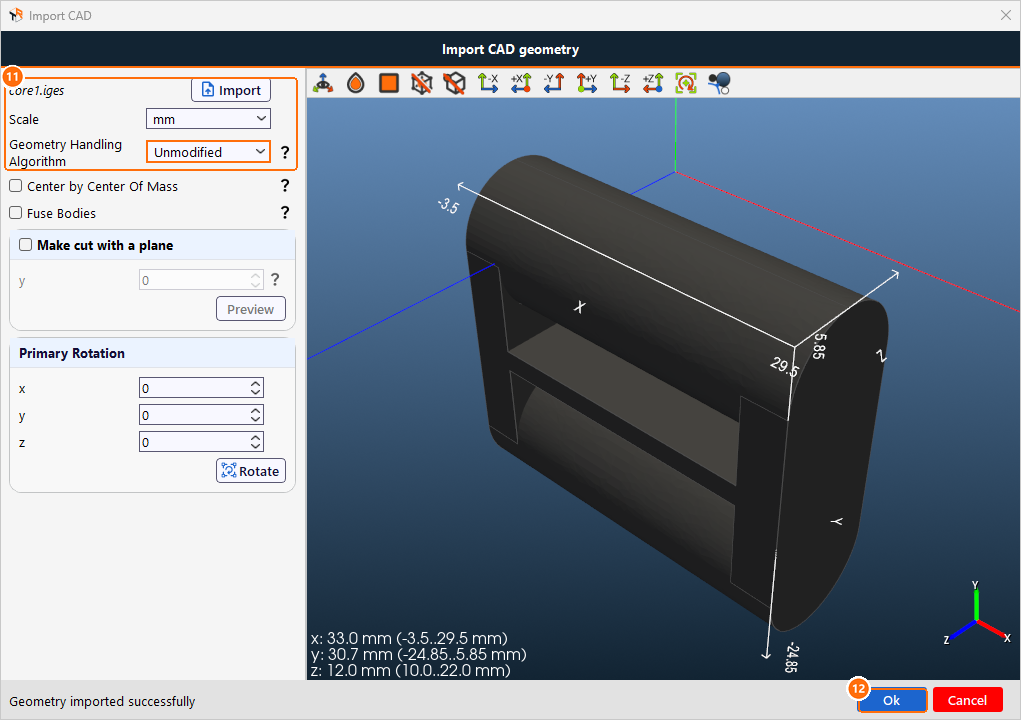Toggle the crossed-out solid cube icon
The width and height of the screenshot is (1021, 720).
pyautogui.click(x=455, y=83)
